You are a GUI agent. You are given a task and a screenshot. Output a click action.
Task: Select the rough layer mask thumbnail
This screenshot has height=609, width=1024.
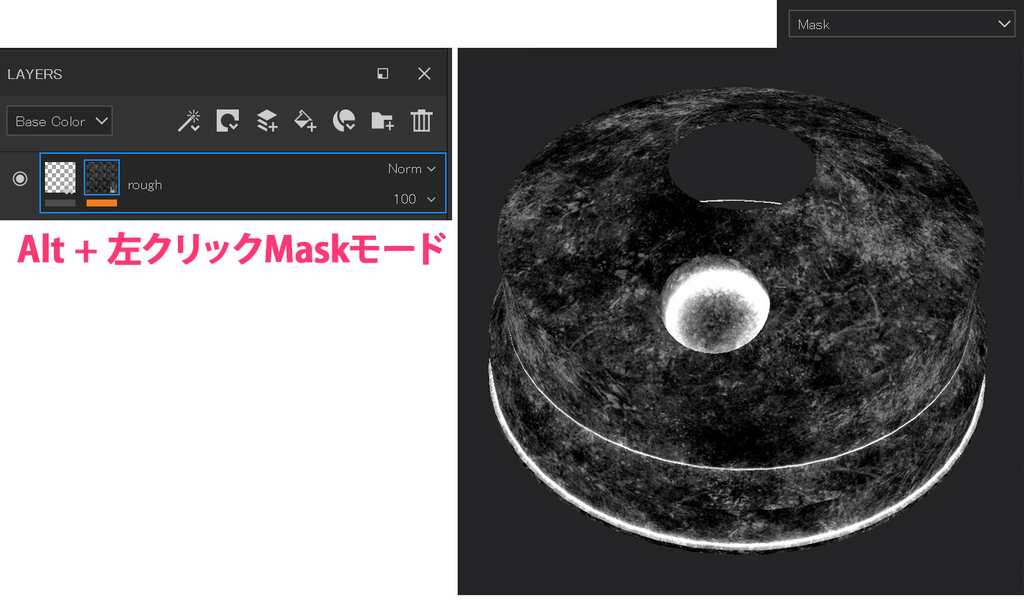coord(101,177)
